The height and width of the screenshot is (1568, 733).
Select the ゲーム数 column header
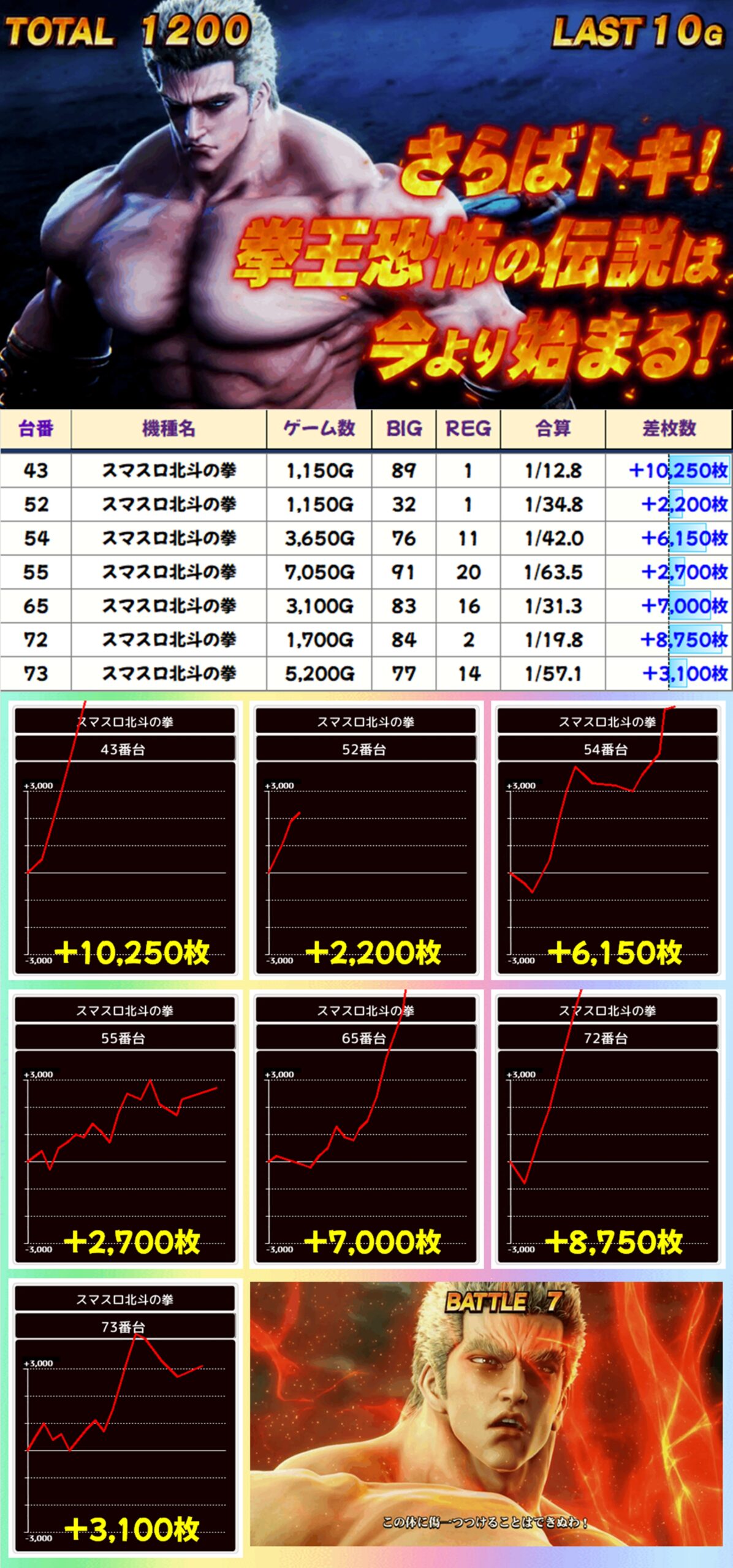tap(319, 429)
